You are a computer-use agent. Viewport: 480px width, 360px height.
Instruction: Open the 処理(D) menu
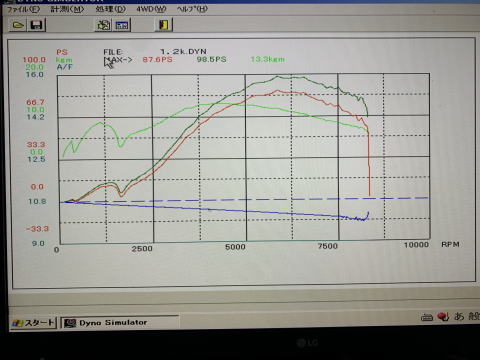pyautogui.click(x=111, y=9)
